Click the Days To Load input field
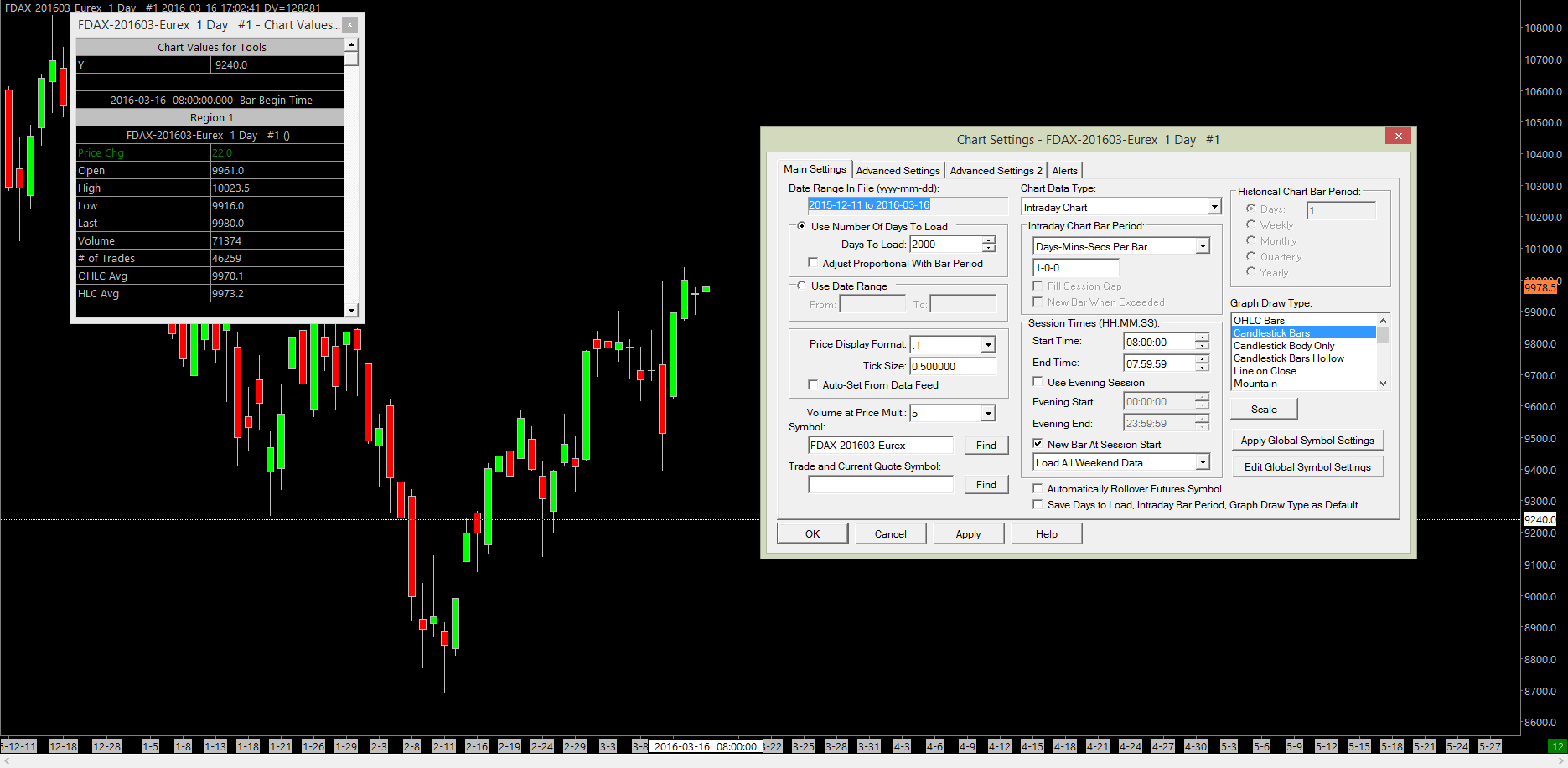The image size is (1568, 768). (945, 244)
